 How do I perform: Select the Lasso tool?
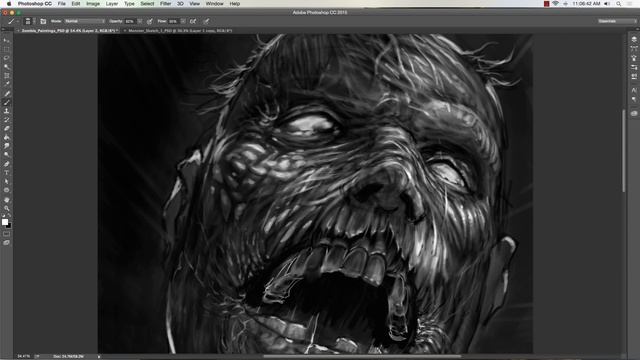[x=7, y=58]
